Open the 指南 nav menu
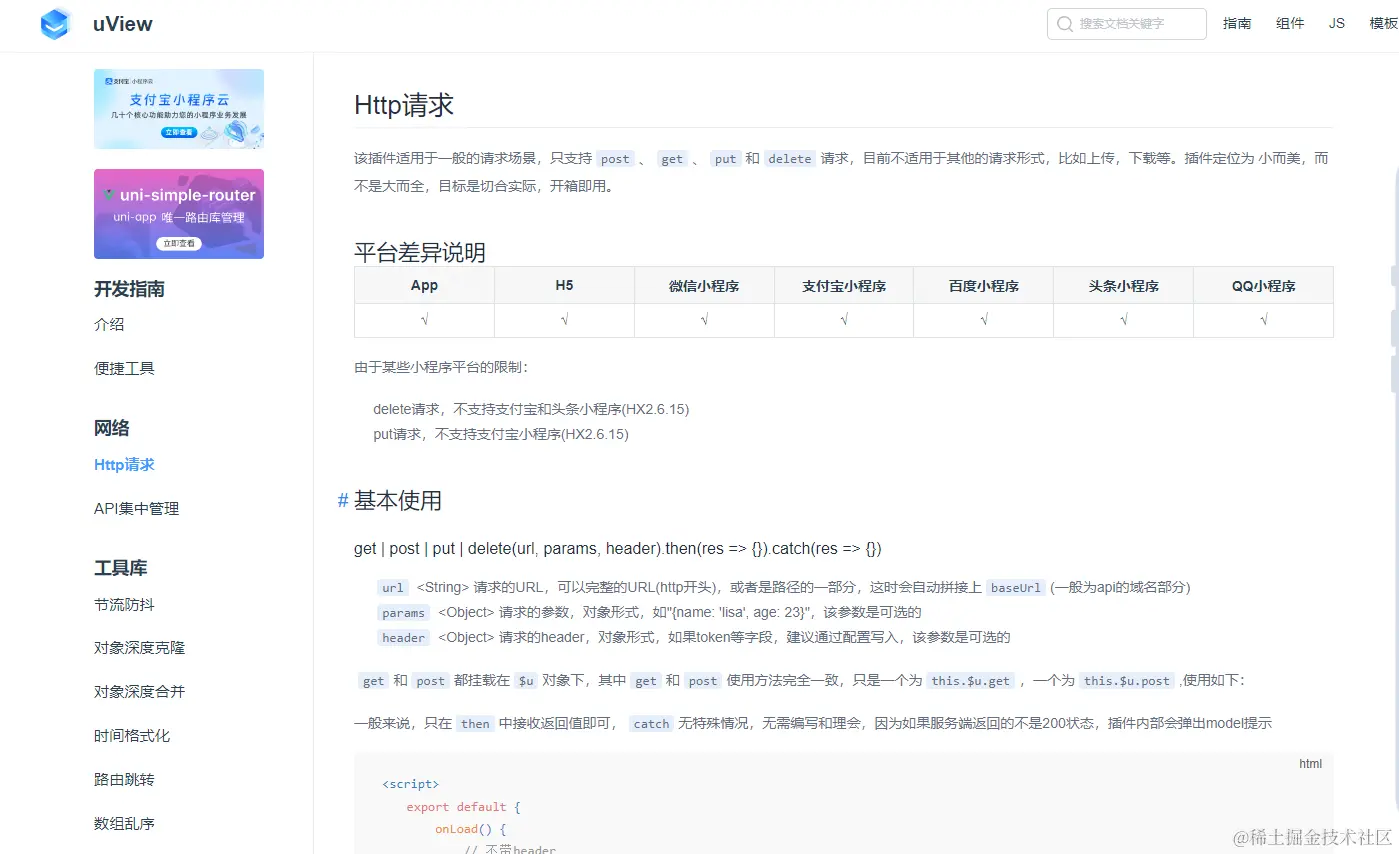 (x=1237, y=24)
